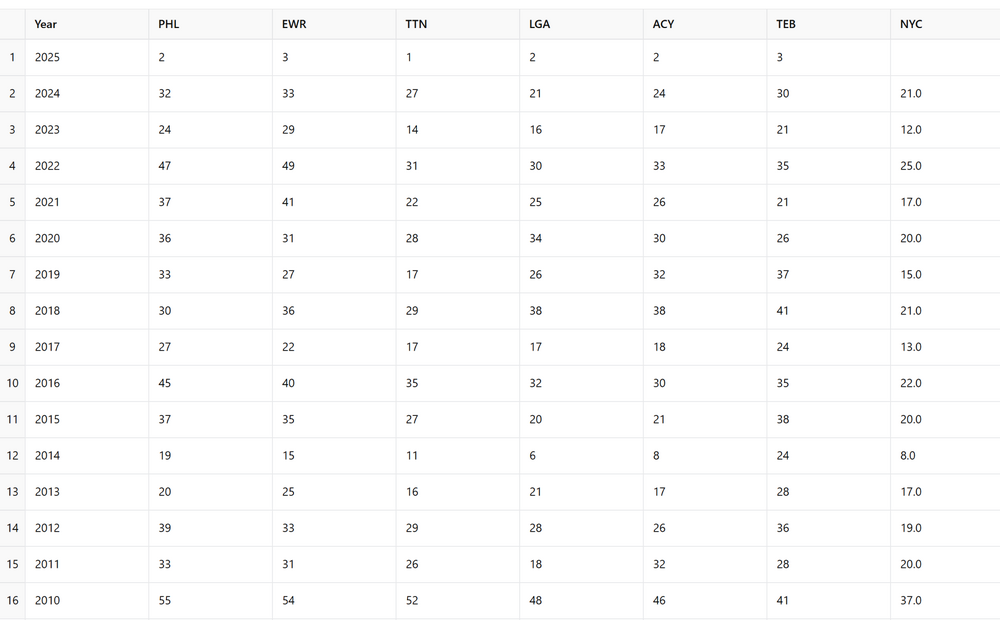1000x620 pixels.
Task: Click the TEB column header
Action: (x=829, y=24)
